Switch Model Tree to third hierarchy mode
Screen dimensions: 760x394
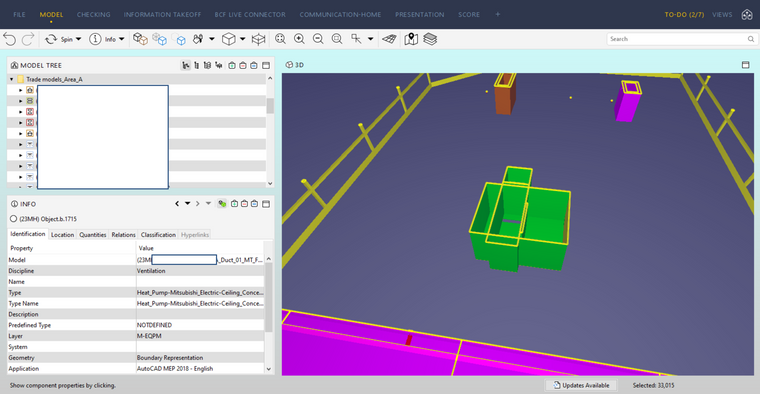coord(207,65)
